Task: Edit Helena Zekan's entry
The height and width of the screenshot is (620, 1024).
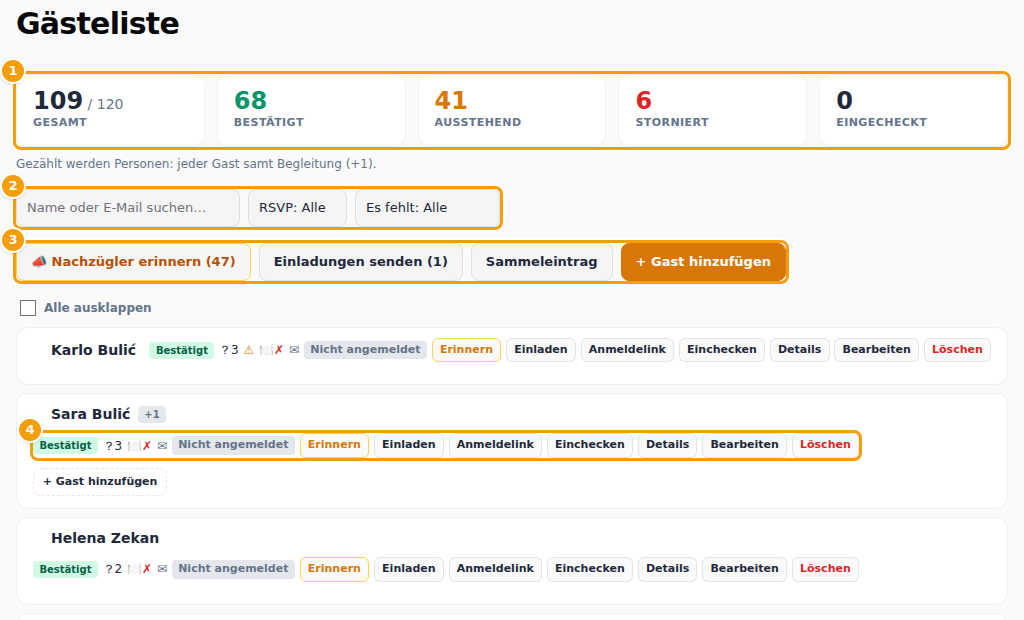Action: pos(744,569)
